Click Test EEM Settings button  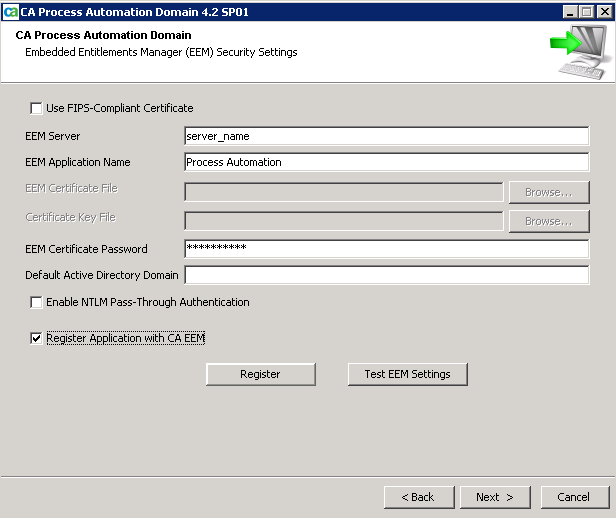[x=407, y=374]
